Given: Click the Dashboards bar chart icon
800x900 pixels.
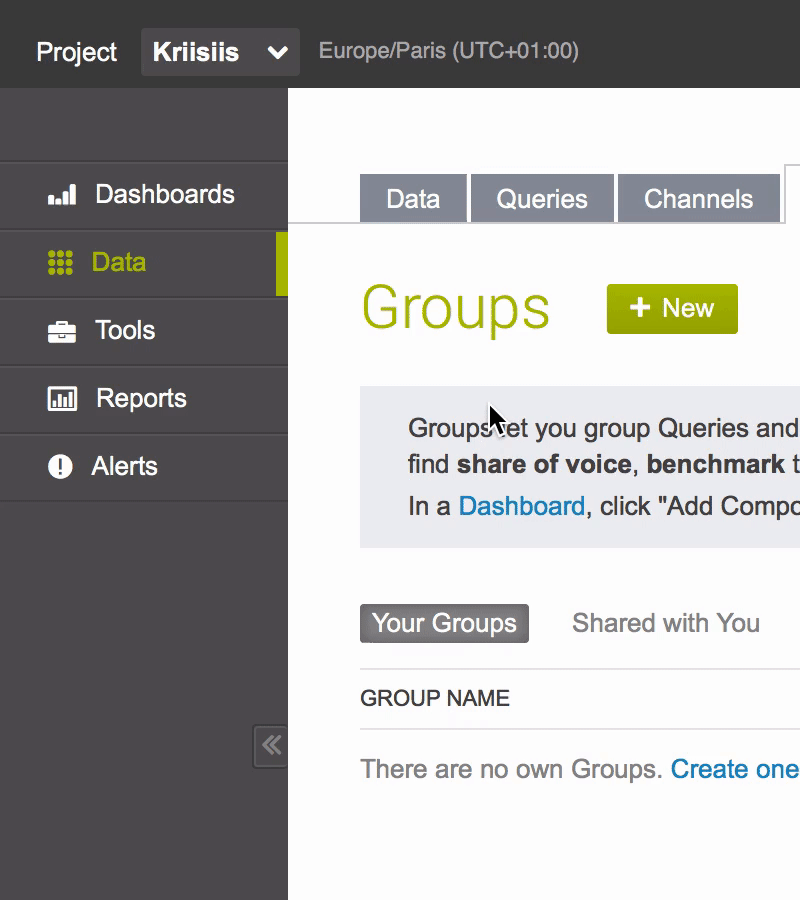Looking at the screenshot, I should coord(62,195).
